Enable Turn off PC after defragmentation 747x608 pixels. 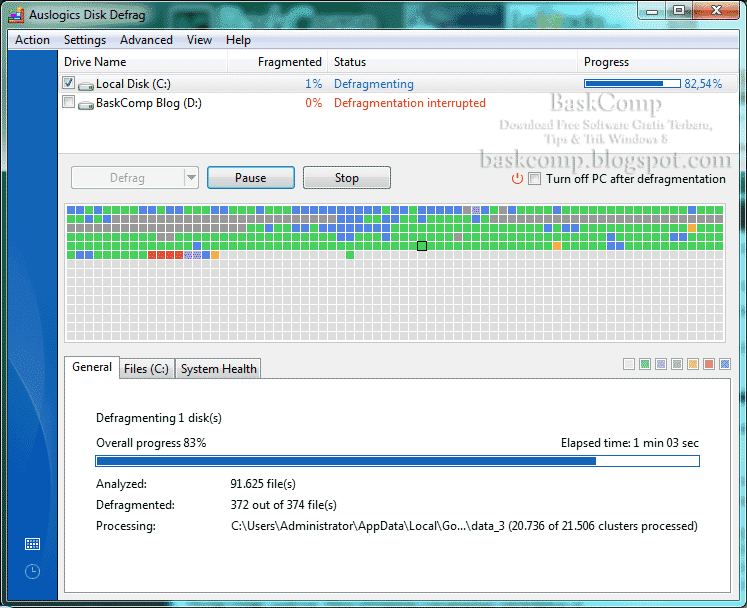pyautogui.click(x=535, y=179)
